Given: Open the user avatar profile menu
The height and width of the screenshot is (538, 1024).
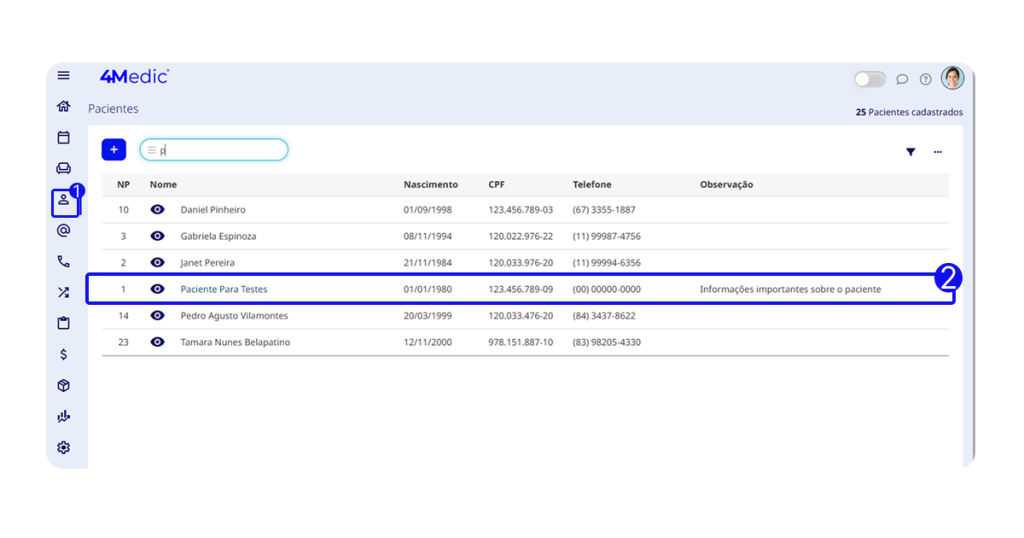Looking at the screenshot, I should pos(952,78).
